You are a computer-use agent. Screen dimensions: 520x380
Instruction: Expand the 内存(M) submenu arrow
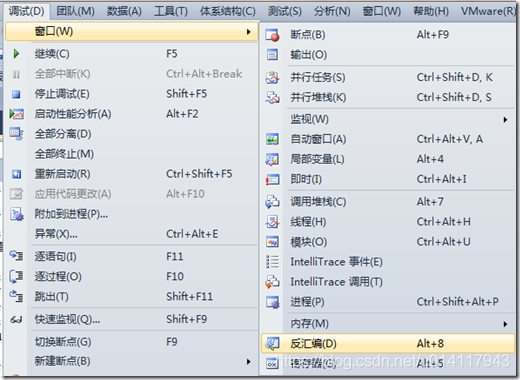pyautogui.click(x=505, y=324)
